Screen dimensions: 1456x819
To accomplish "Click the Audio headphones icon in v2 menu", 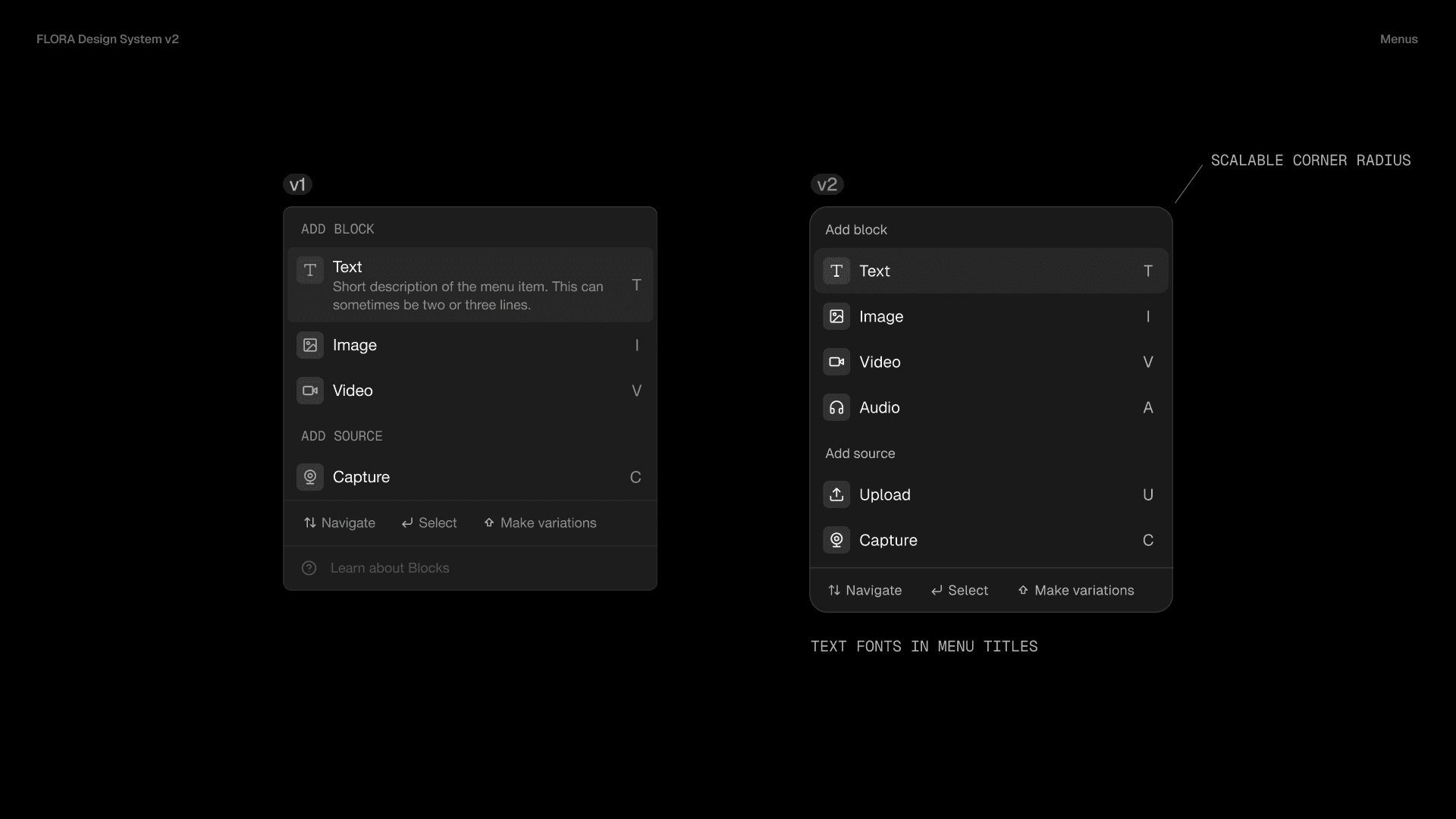I will [x=836, y=408].
